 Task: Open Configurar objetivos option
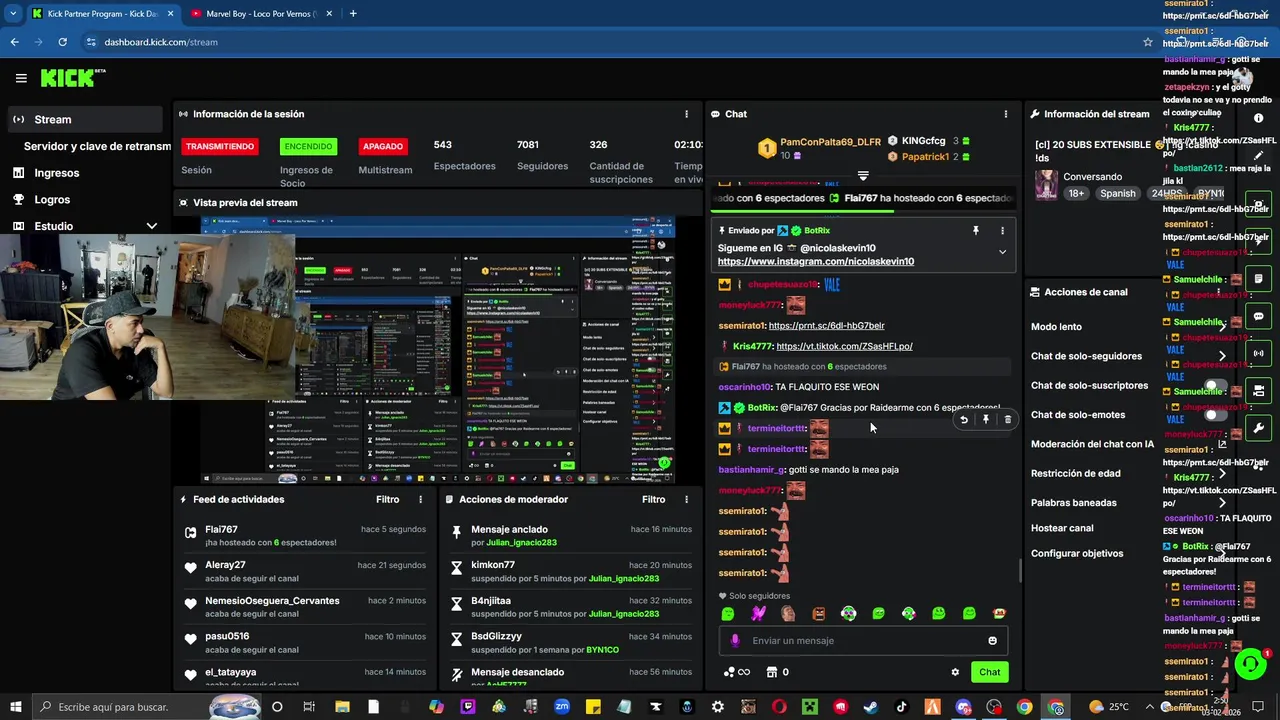click(1077, 553)
